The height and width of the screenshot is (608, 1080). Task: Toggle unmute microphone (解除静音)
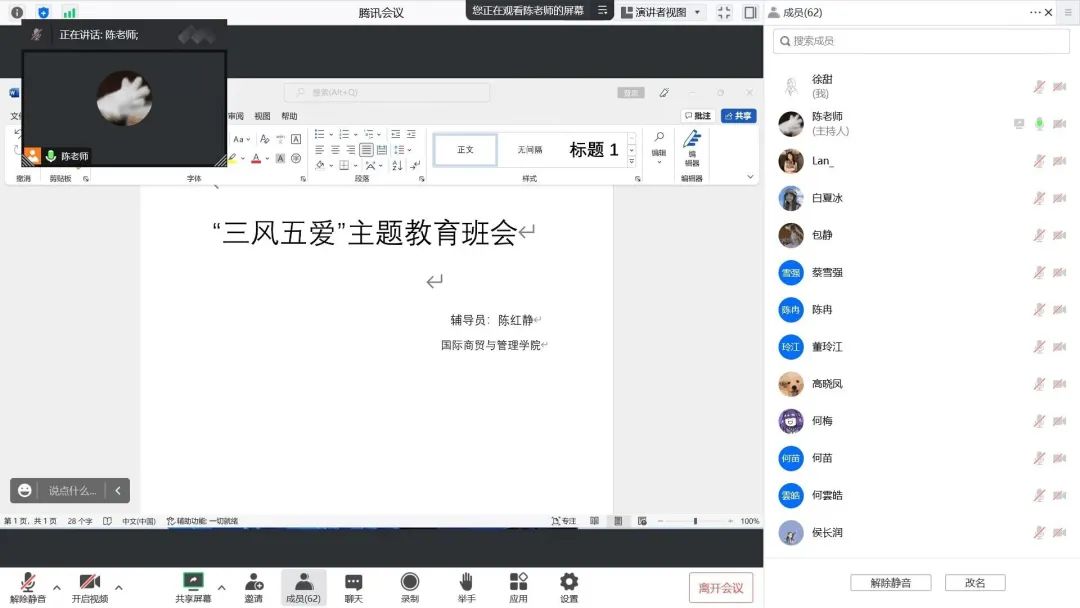pyautogui.click(x=28, y=587)
